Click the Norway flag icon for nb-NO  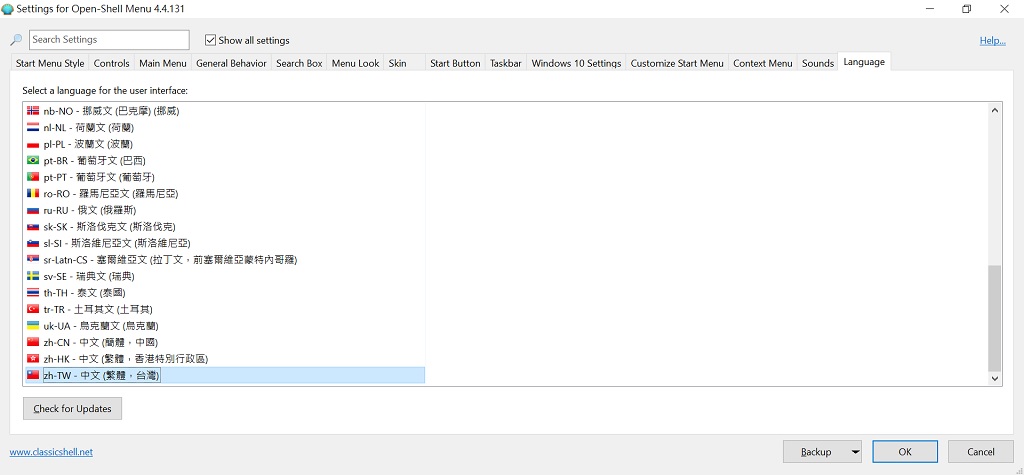pos(33,111)
